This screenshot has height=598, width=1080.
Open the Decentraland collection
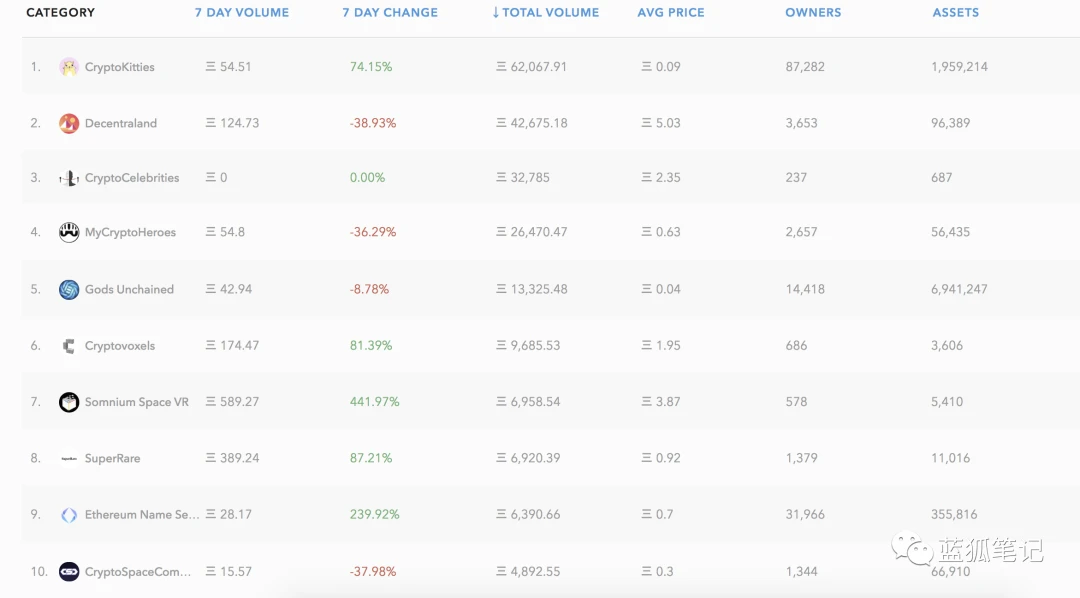point(121,123)
